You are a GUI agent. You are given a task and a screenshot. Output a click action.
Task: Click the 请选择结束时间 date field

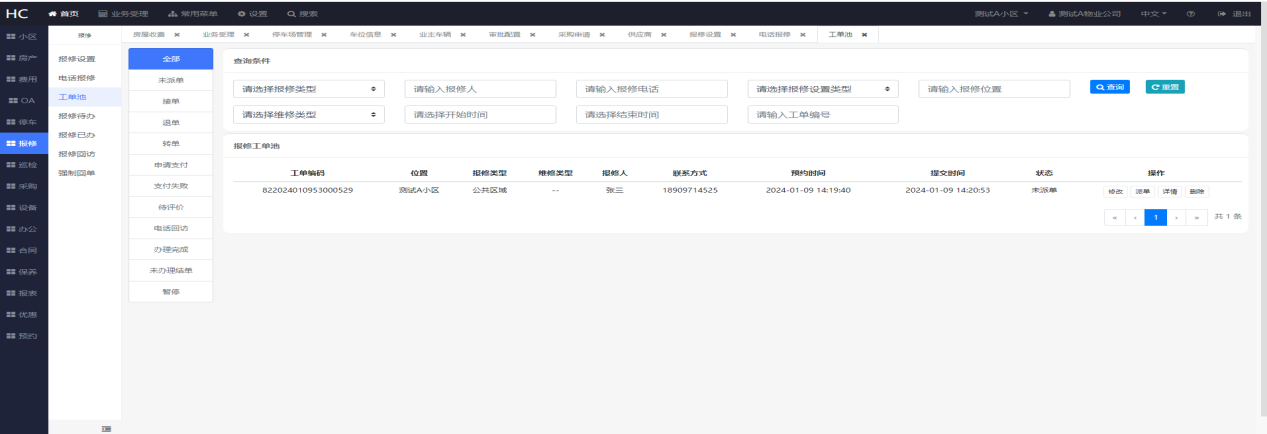coord(652,115)
